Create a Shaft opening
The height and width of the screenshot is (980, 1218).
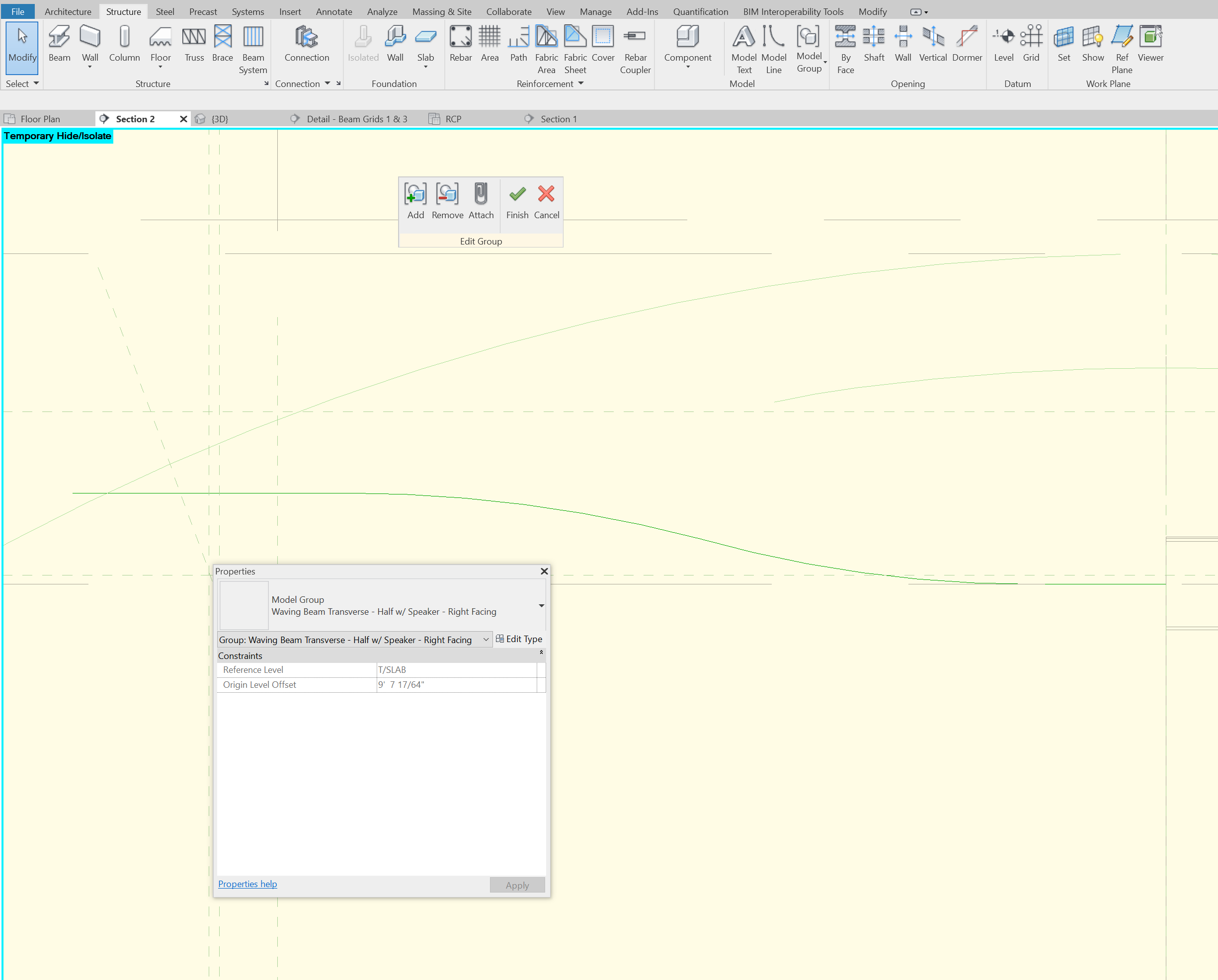pos(874,45)
